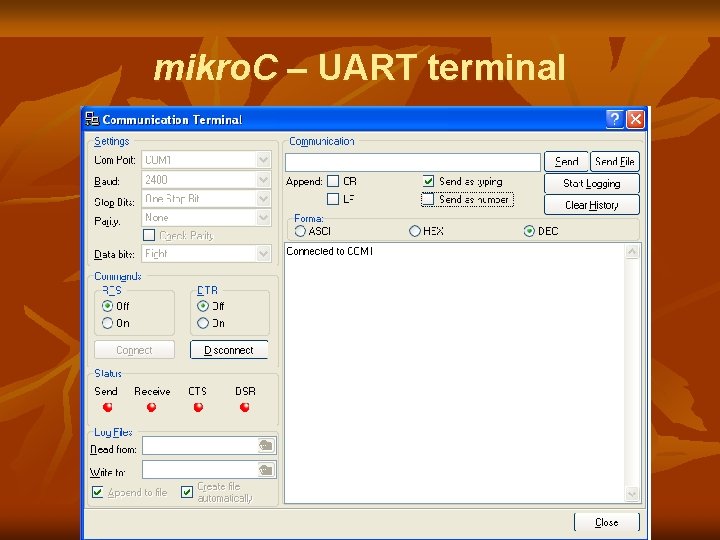Toggle Append to file checkbox

97,492
